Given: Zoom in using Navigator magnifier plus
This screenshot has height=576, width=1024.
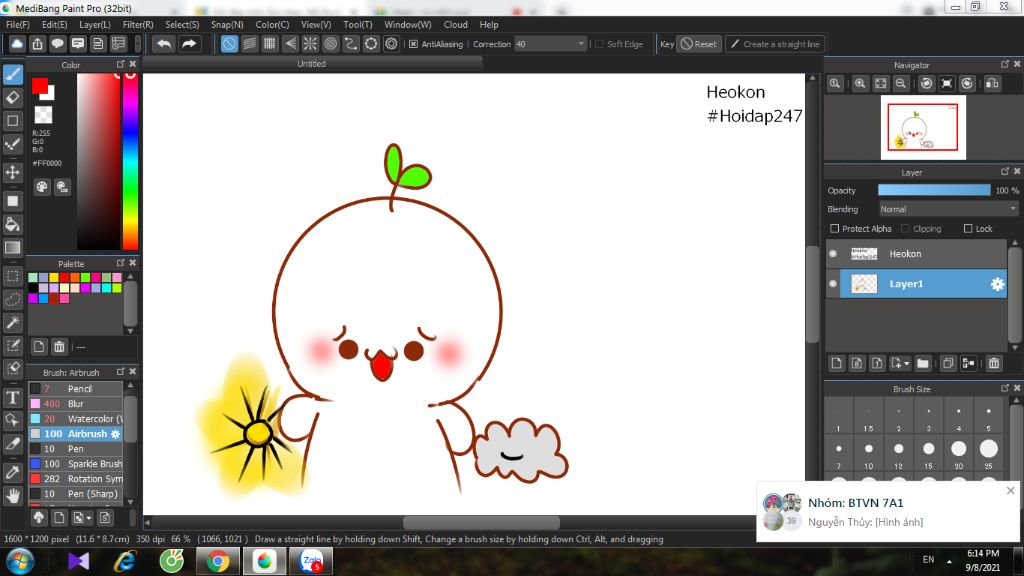Looking at the screenshot, I should tap(860, 84).
